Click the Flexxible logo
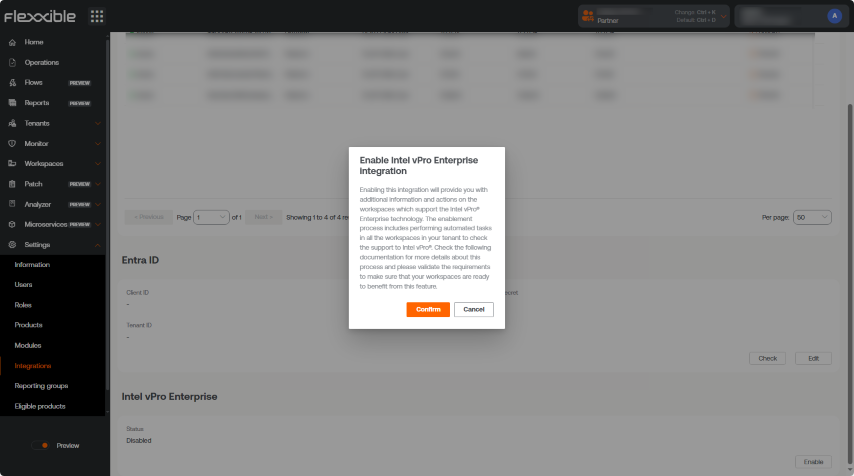854x476 pixels. [x=40, y=16]
